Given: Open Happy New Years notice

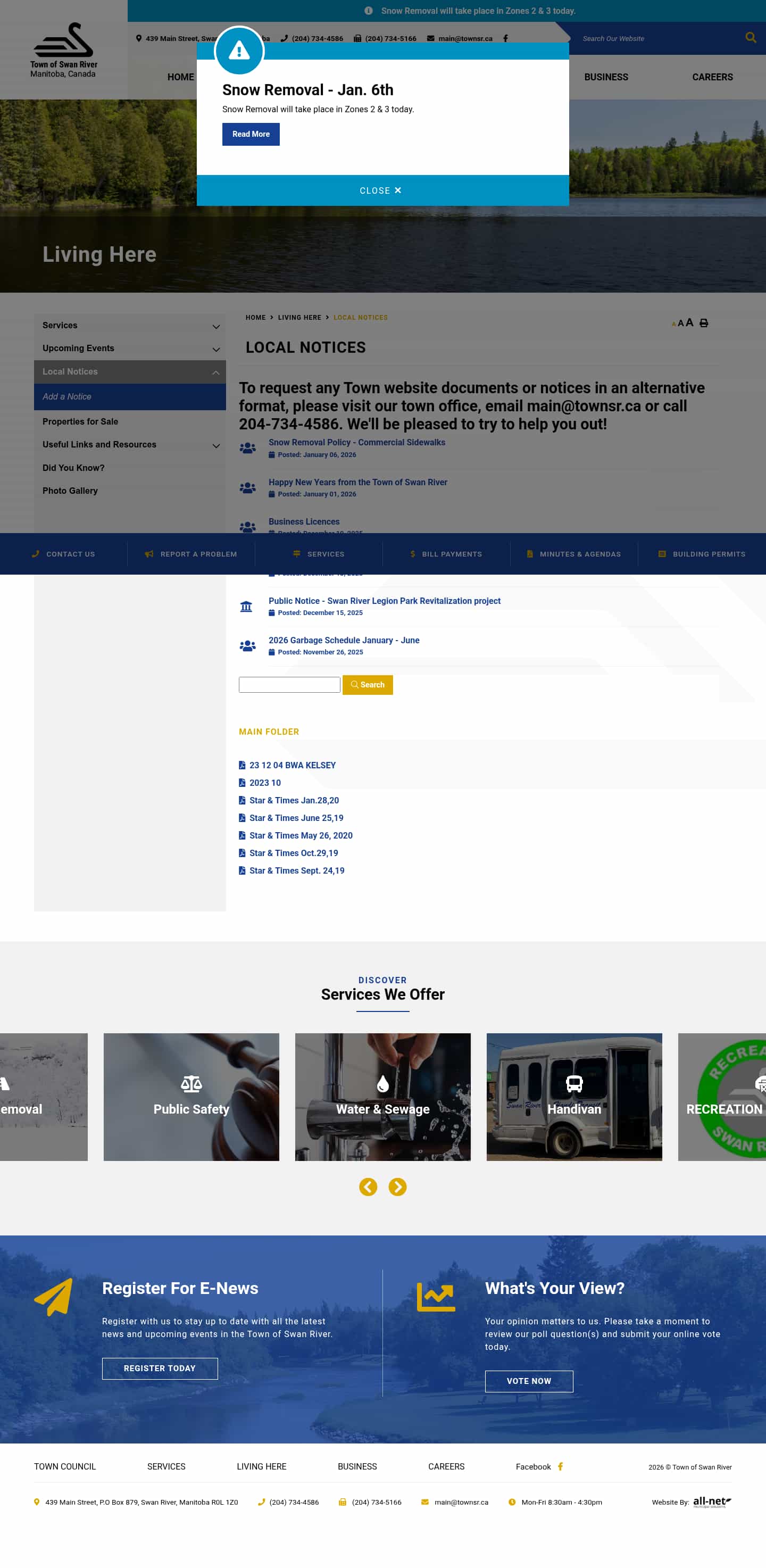Looking at the screenshot, I should tap(358, 482).
